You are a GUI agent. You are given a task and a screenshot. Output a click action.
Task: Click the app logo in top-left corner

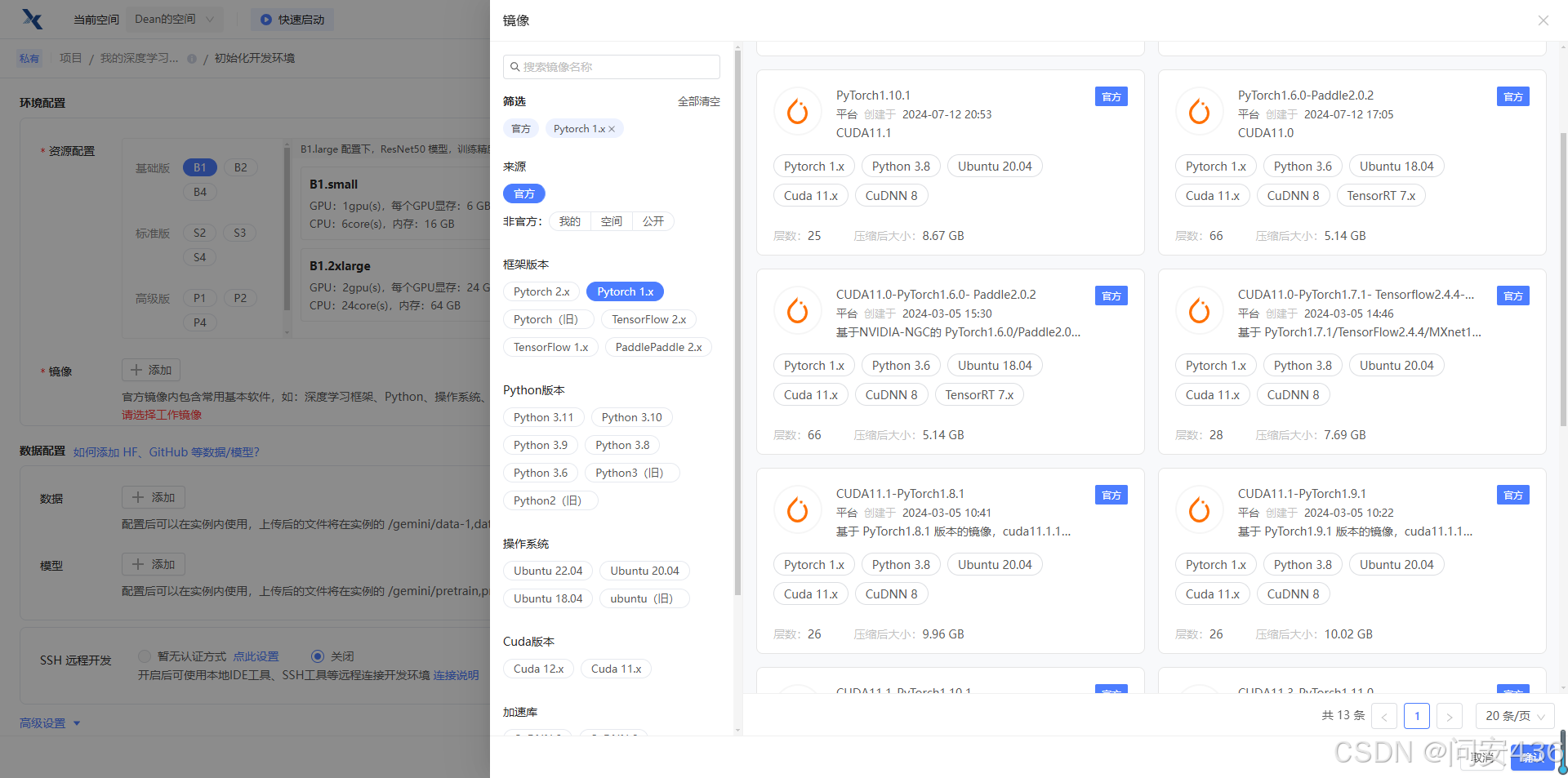(33, 19)
